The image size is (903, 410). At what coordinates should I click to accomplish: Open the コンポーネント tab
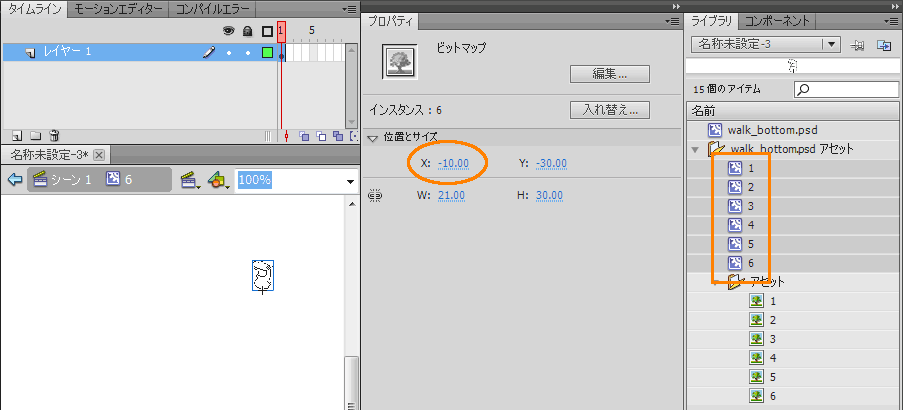777,20
